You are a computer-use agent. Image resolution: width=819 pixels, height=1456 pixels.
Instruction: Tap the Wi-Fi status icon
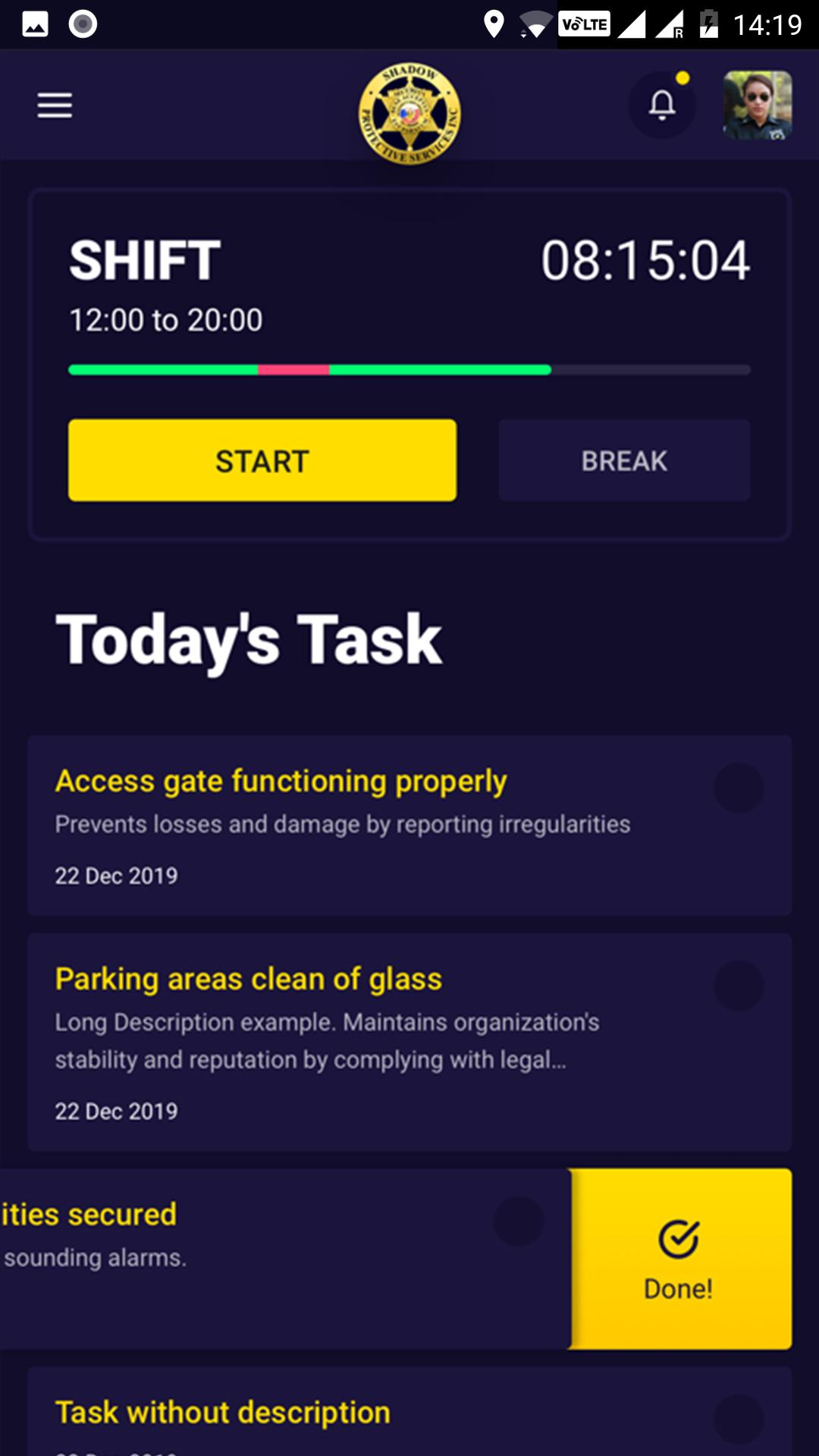click(x=535, y=24)
